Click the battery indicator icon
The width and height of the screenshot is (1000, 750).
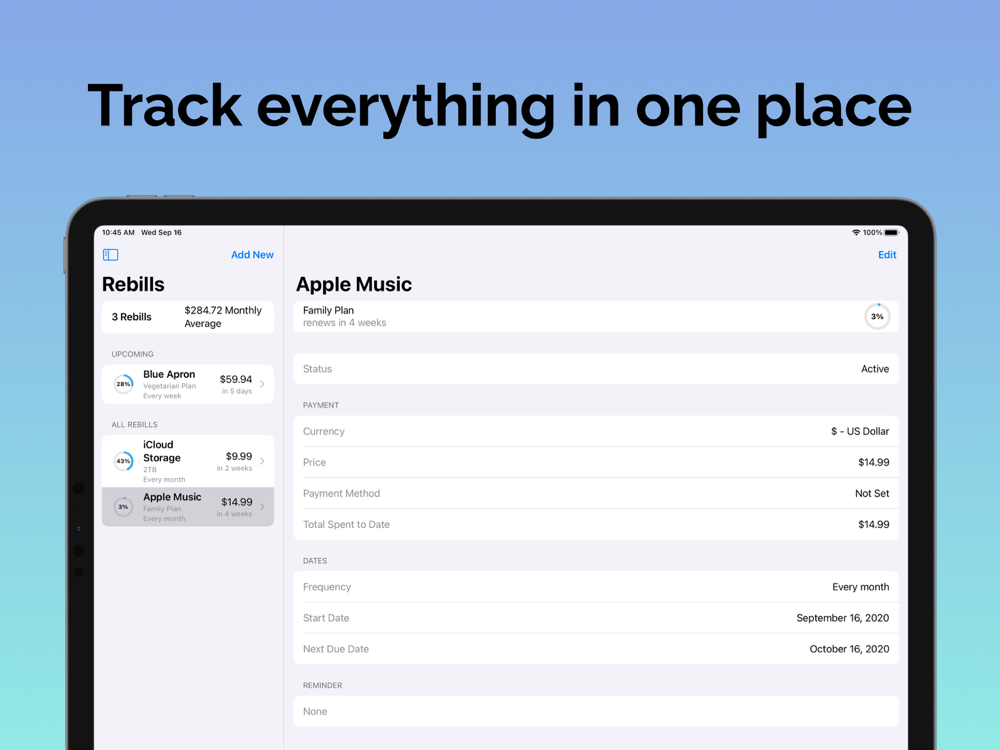[892, 233]
